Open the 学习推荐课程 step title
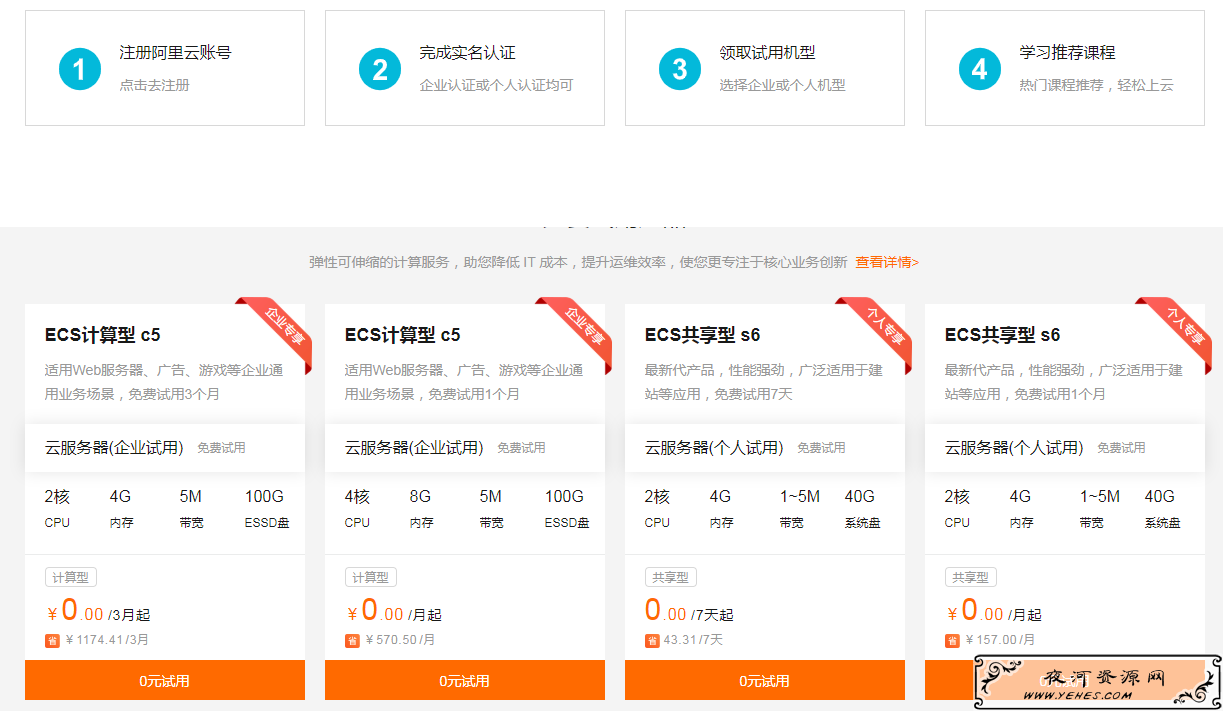The height and width of the screenshot is (711, 1223). pos(1067,53)
